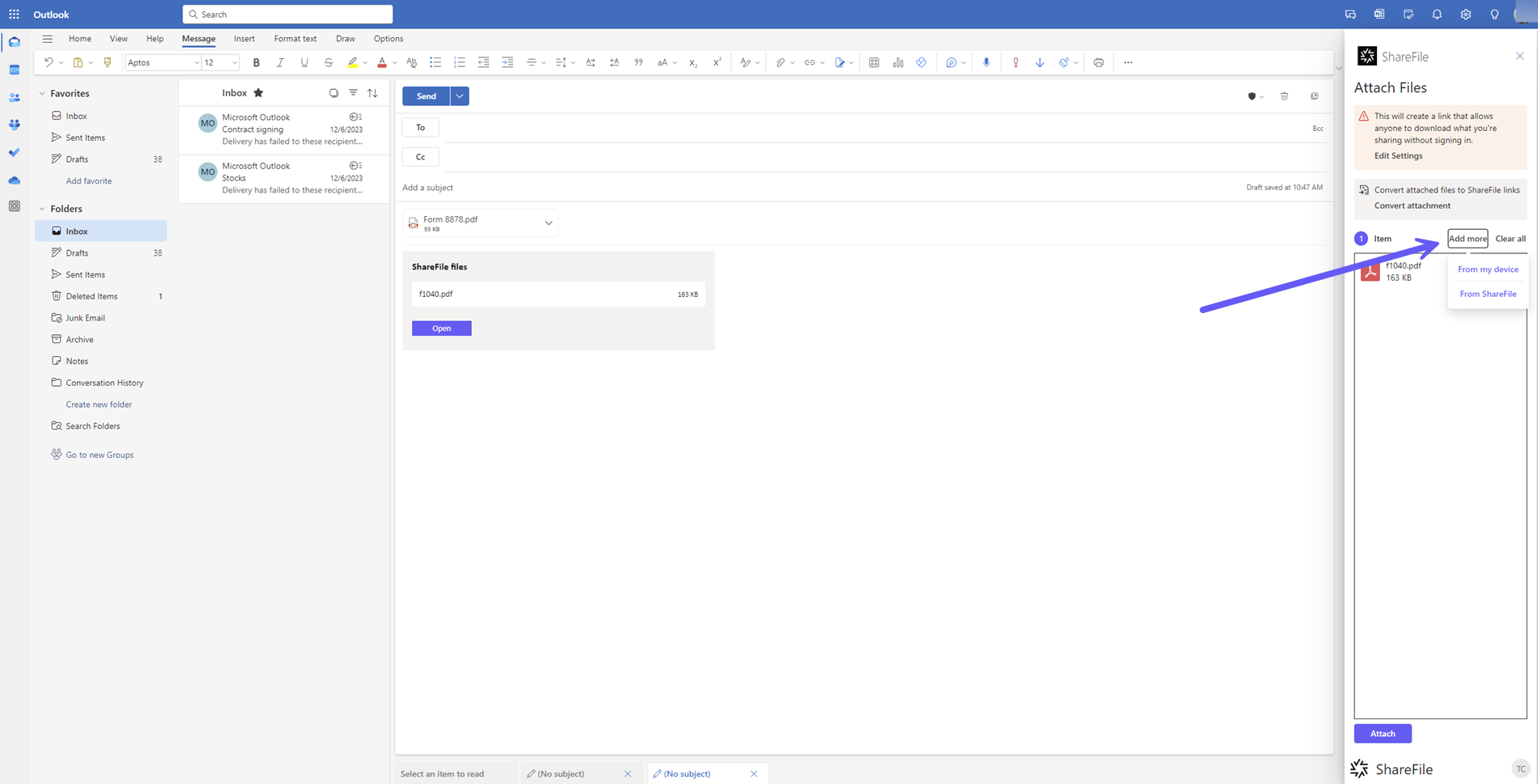Click Open under ShareFile files
Image resolution: width=1538 pixels, height=784 pixels.
(442, 328)
